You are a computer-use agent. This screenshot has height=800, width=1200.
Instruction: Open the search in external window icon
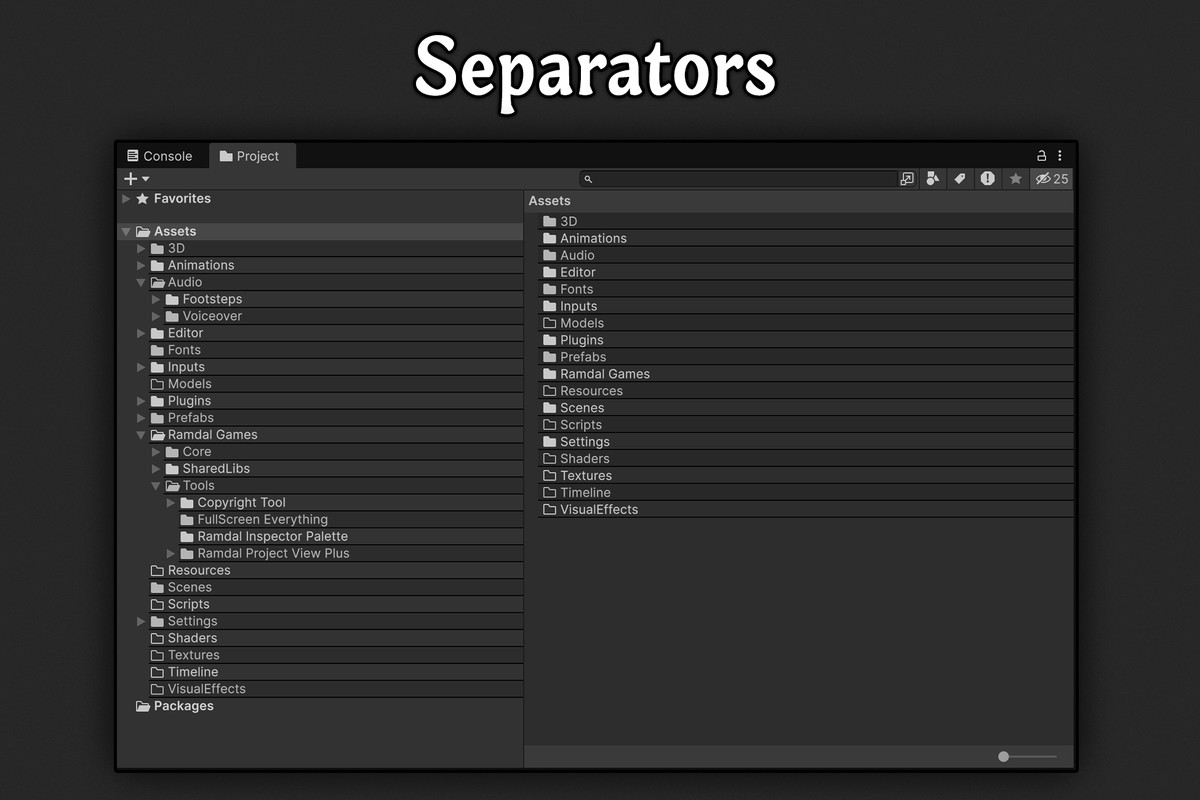[x=906, y=178]
